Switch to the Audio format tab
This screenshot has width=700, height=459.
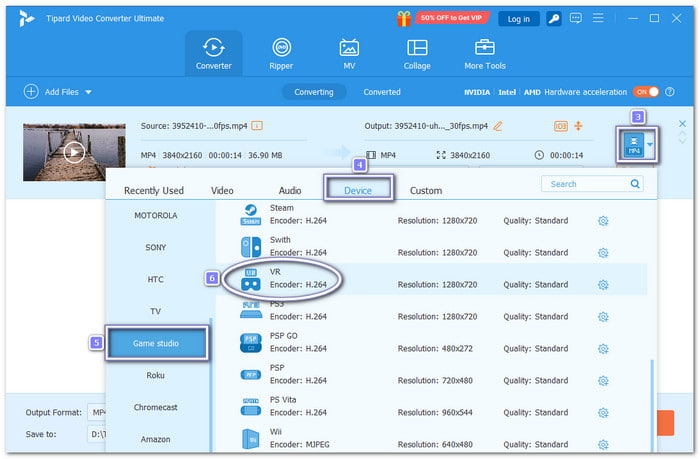(290, 190)
